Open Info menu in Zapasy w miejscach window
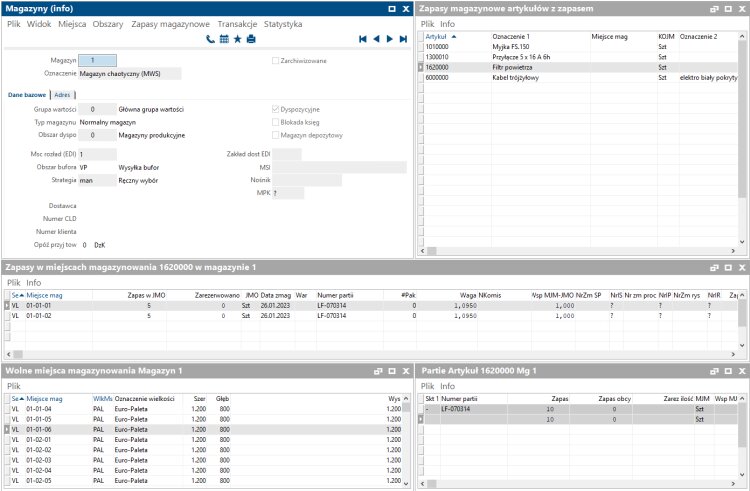The height and width of the screenshot is (491, 750). click(33, 283)
